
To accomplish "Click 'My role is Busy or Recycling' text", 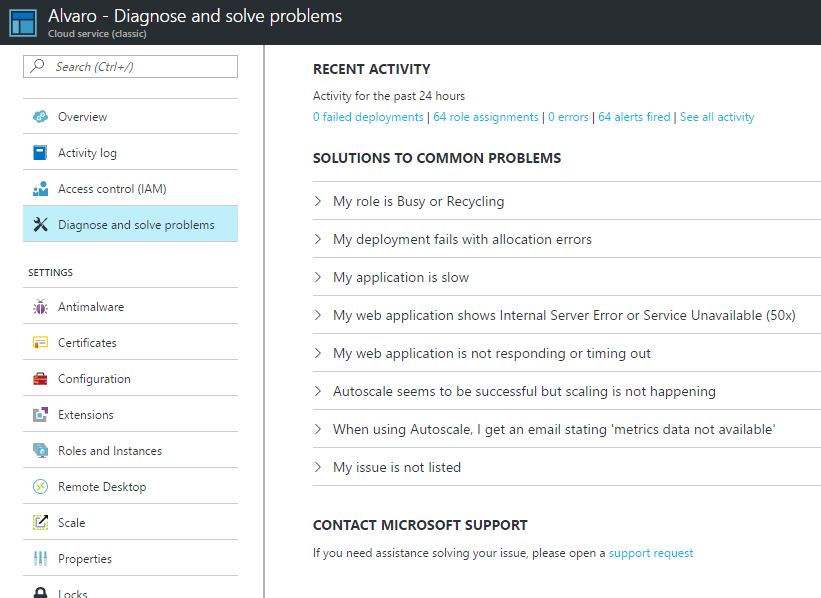I will click(418, 201).
